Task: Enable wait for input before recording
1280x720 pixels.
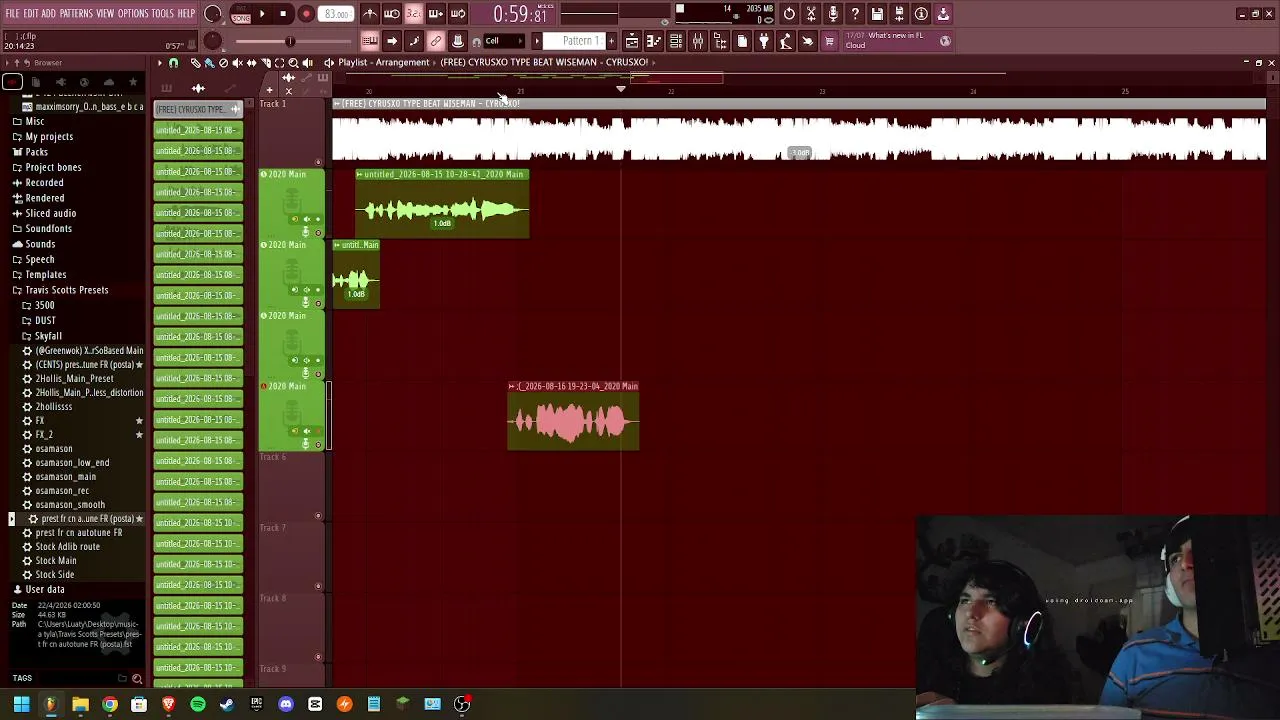Action: (x=392, y=14)
